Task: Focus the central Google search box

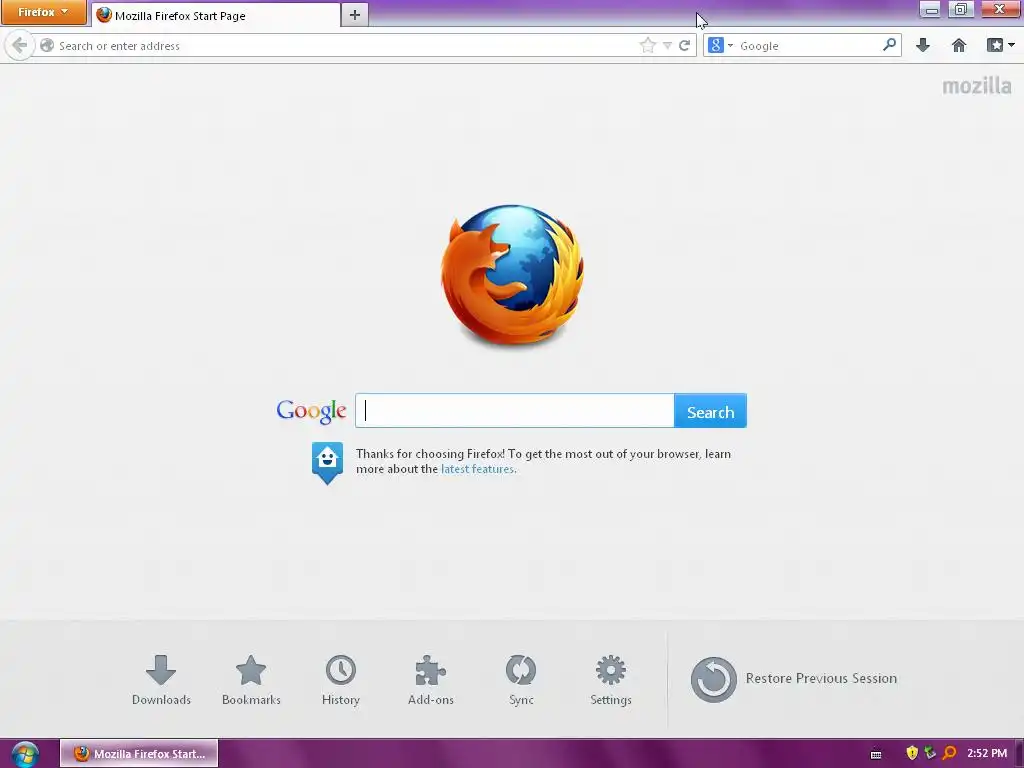Action: (515, 411)
